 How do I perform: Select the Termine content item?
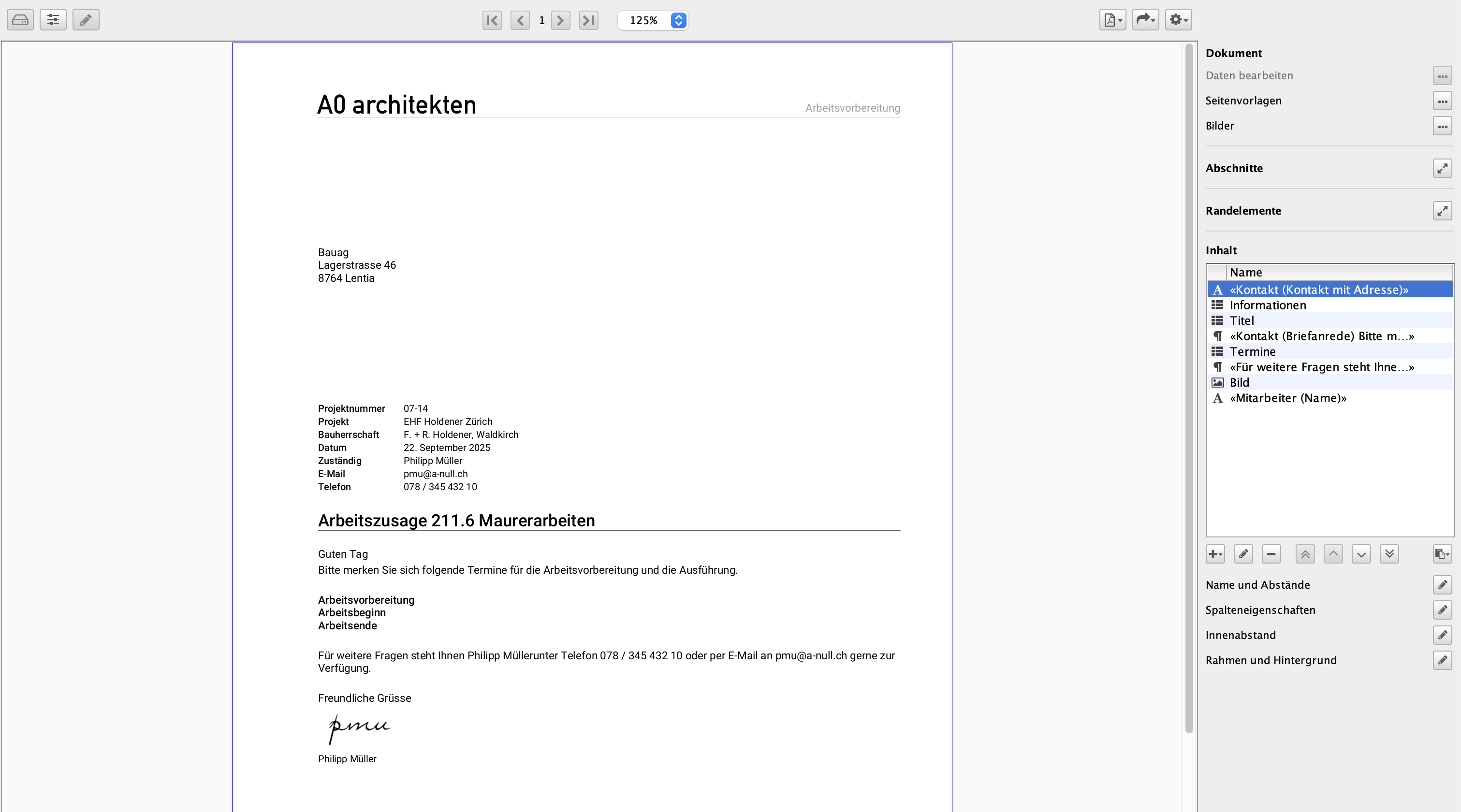[1252, 351]
